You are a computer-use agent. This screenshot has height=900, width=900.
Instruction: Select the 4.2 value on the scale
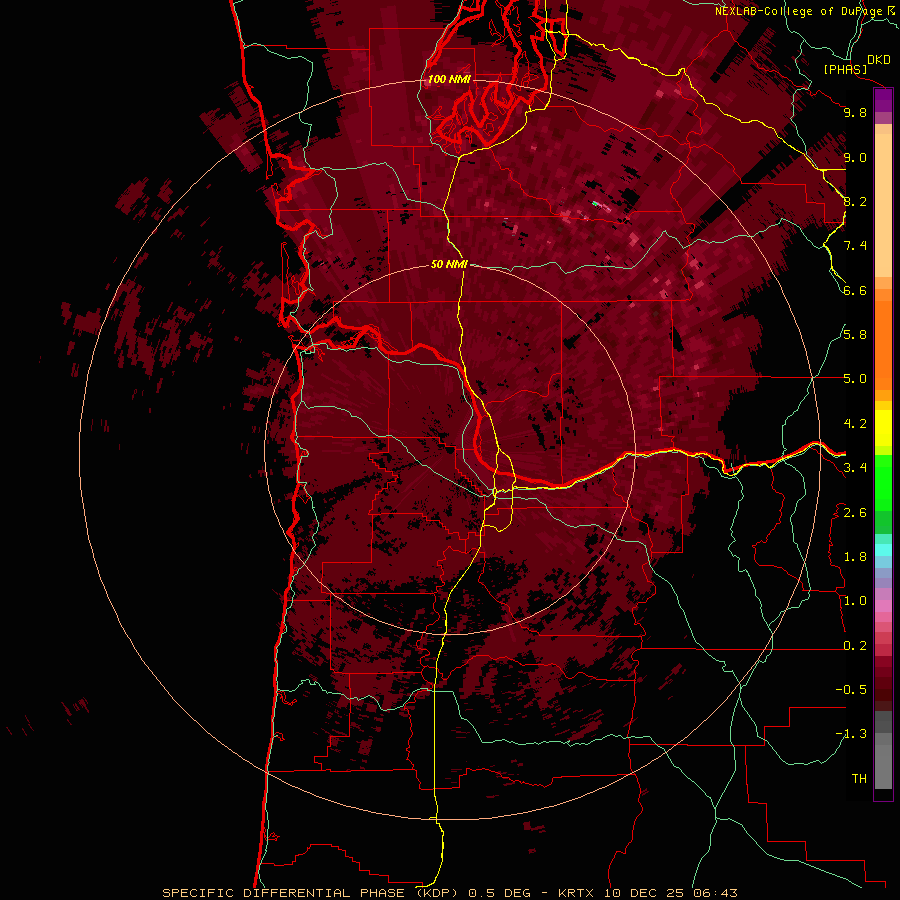(855, 424)
